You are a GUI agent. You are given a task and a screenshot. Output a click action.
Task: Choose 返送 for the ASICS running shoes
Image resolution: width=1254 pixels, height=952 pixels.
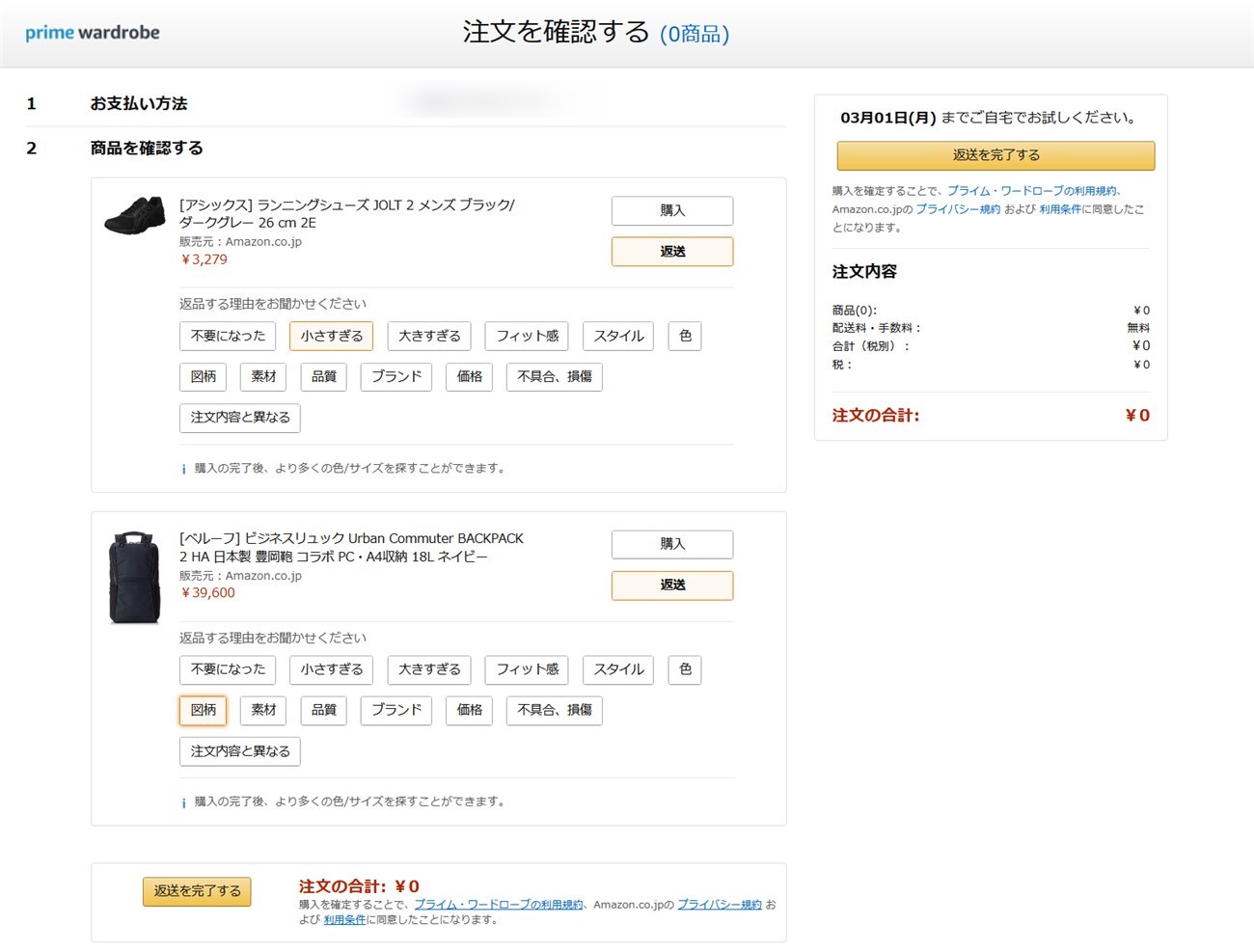pyautogui.click(x=672, y=252)
